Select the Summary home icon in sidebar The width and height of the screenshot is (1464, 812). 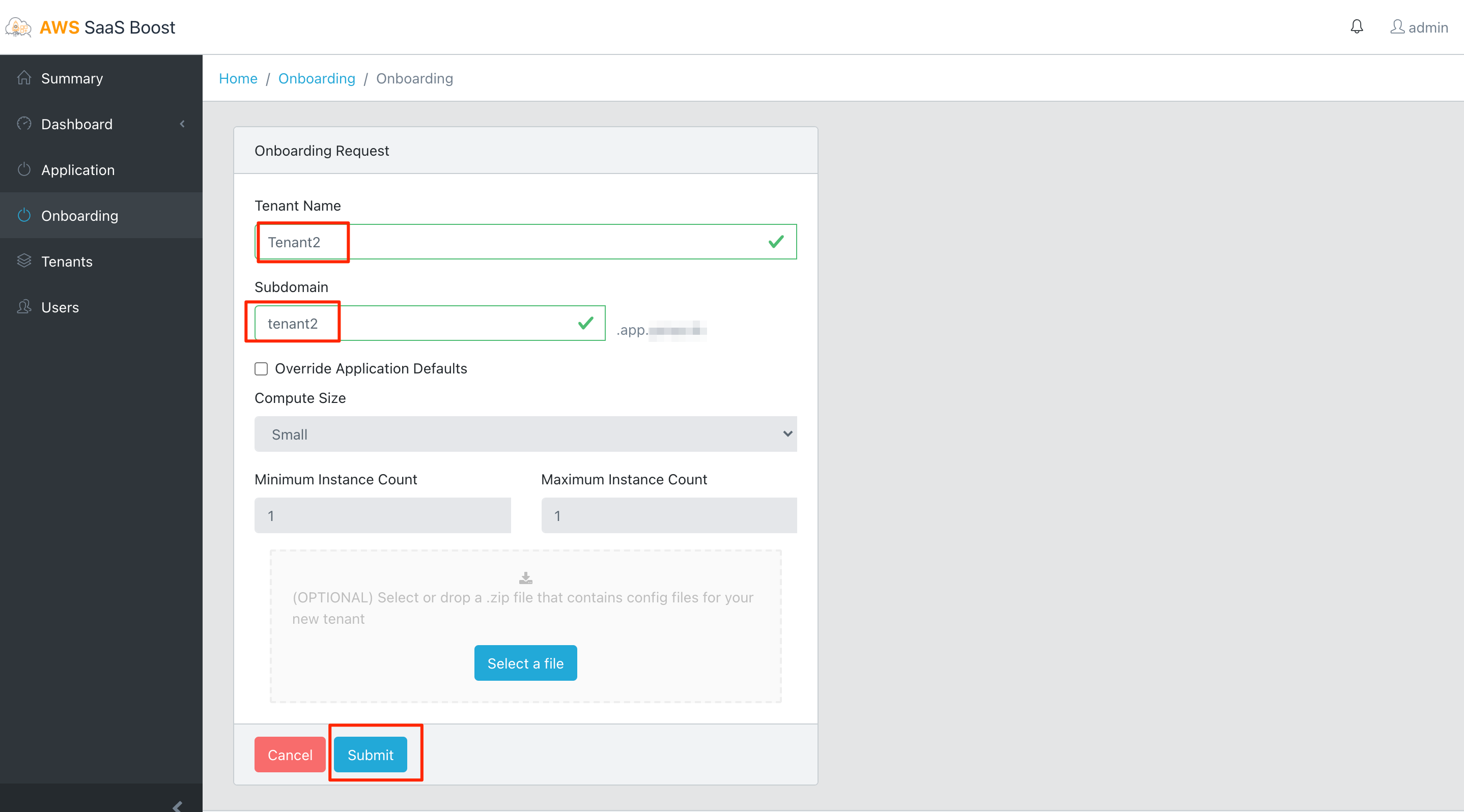24,78
